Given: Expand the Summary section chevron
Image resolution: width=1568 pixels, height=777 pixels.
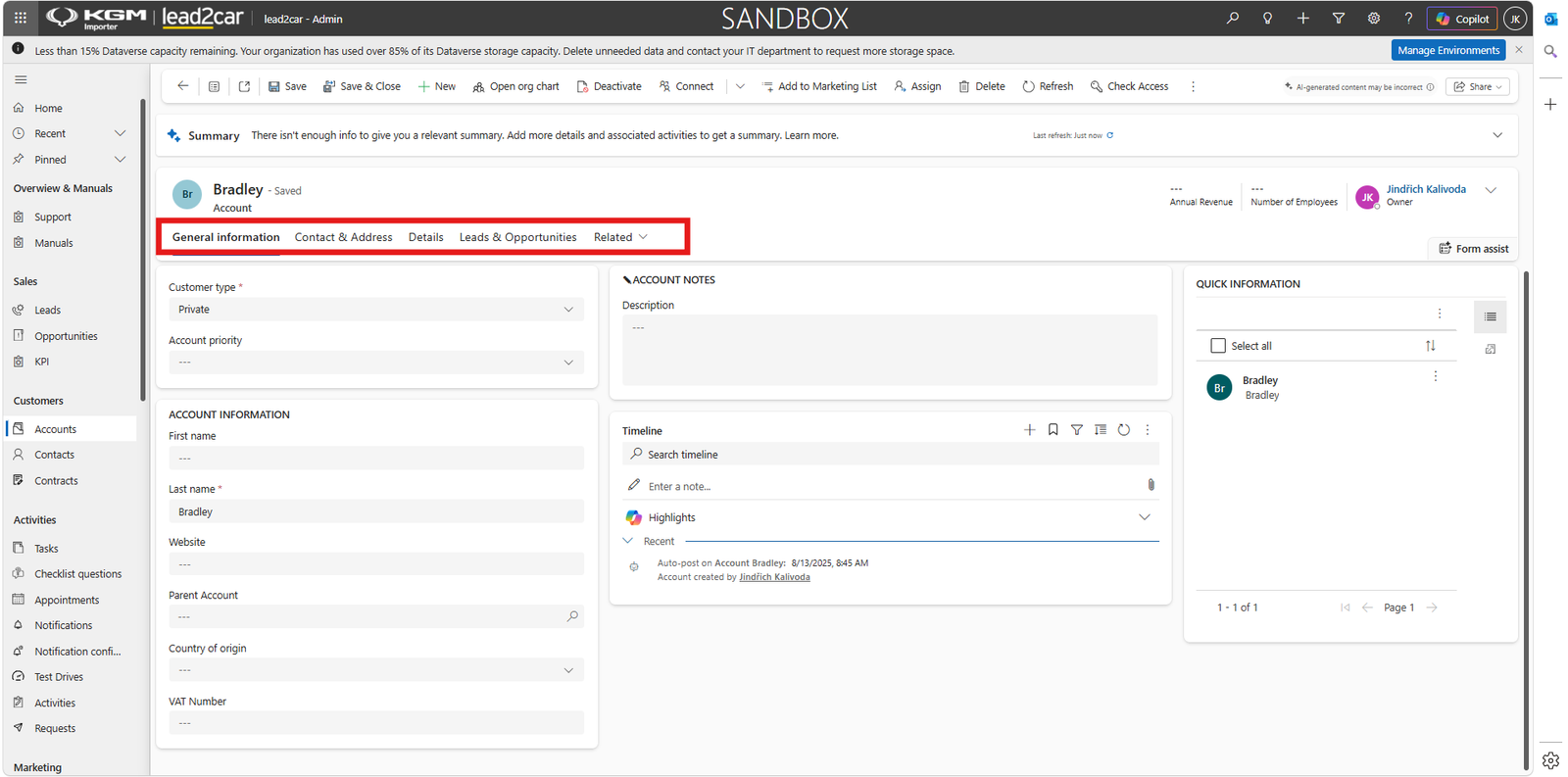Looking at the screenshot, I should tap(1497, 135).
